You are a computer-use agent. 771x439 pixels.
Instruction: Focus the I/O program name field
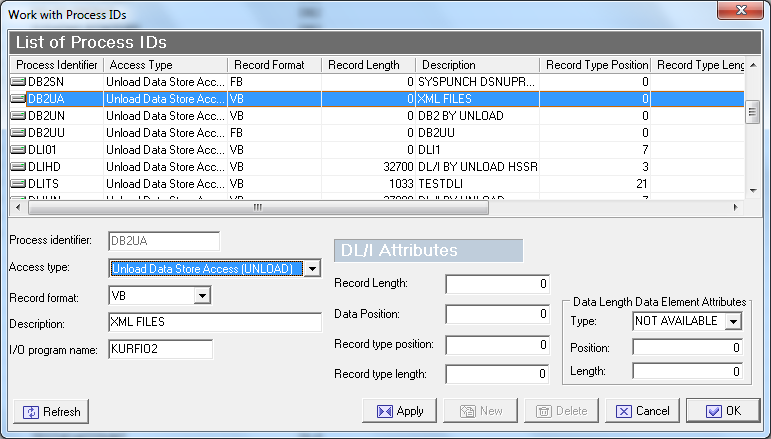click(160, 349)
